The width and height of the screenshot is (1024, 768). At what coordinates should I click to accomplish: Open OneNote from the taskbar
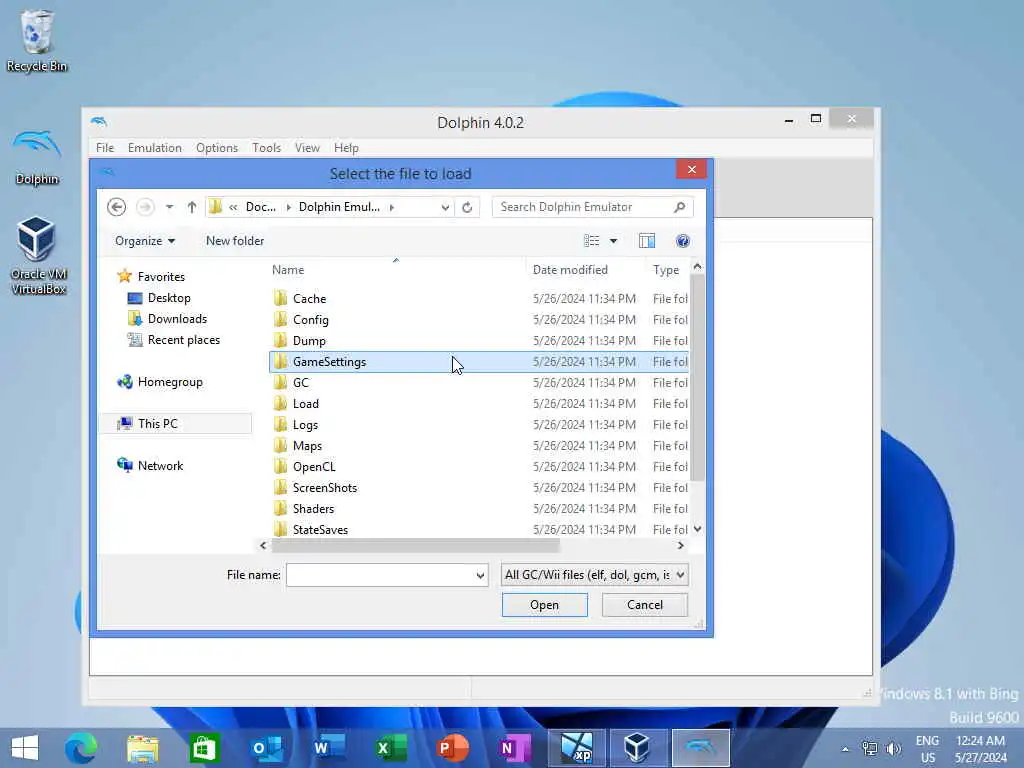[515, 748]
